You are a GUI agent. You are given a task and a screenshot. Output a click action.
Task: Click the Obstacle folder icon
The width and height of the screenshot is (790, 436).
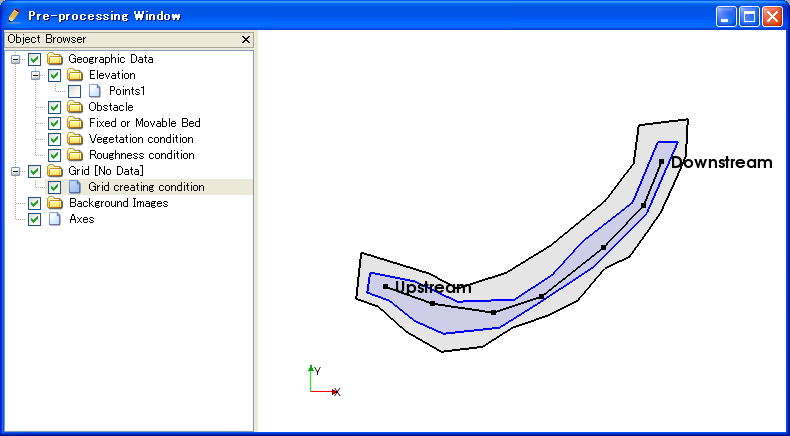[75, 107]
